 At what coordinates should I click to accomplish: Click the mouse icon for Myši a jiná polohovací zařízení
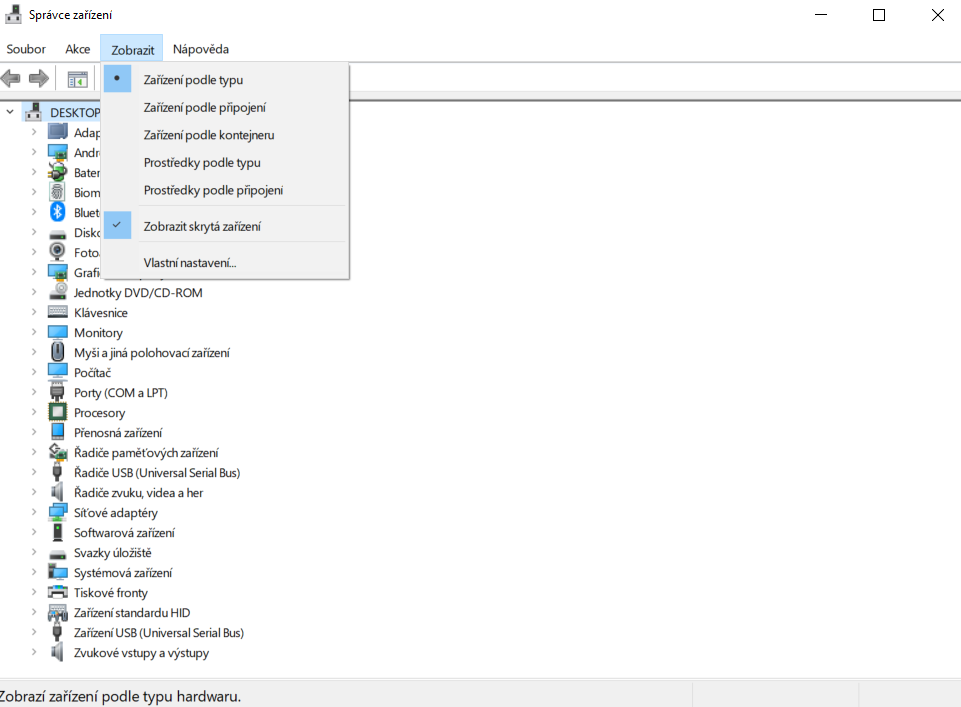58,352
